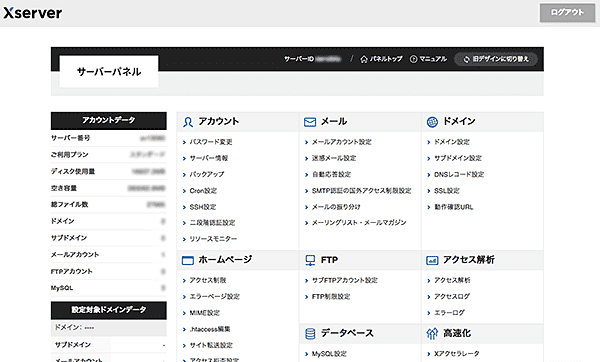Select the FTPアカウント row
The image size is (600, 362).
pos(109,271)
